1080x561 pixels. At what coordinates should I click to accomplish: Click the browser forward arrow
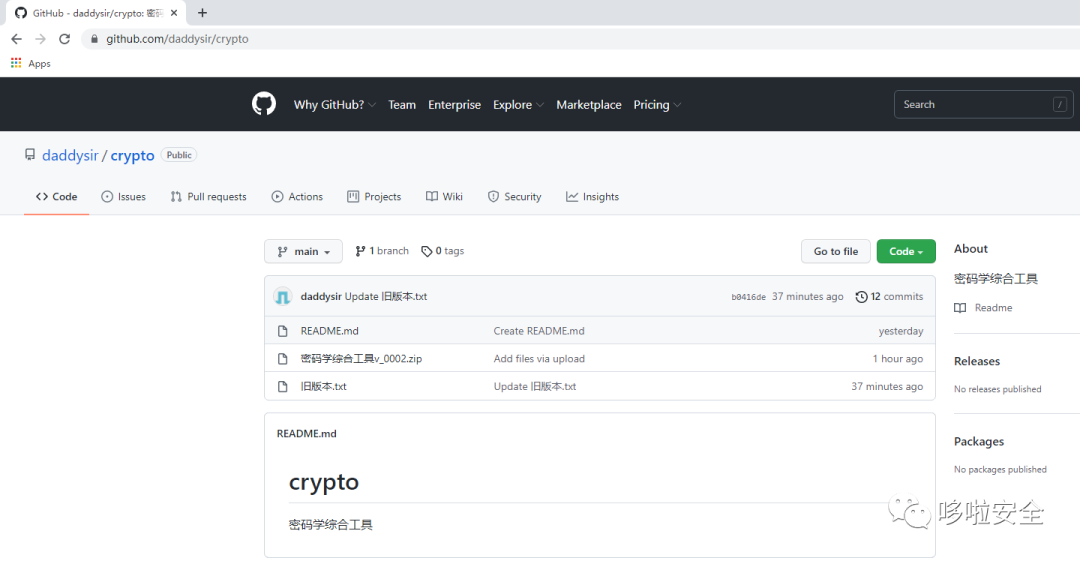[x=41, y=39]
